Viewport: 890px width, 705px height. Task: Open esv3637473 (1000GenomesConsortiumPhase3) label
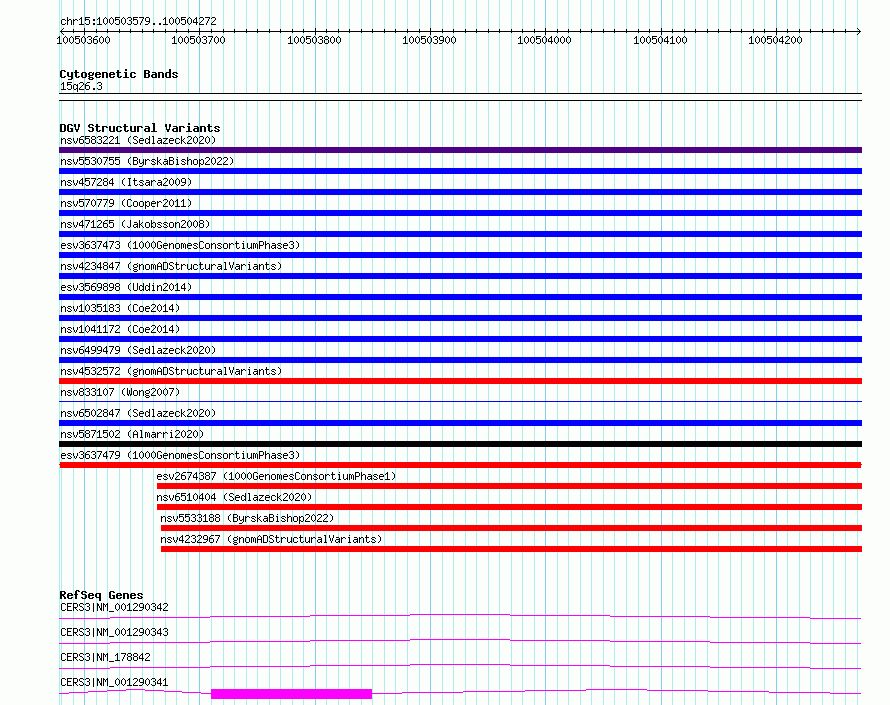click(x=180, y=245)
